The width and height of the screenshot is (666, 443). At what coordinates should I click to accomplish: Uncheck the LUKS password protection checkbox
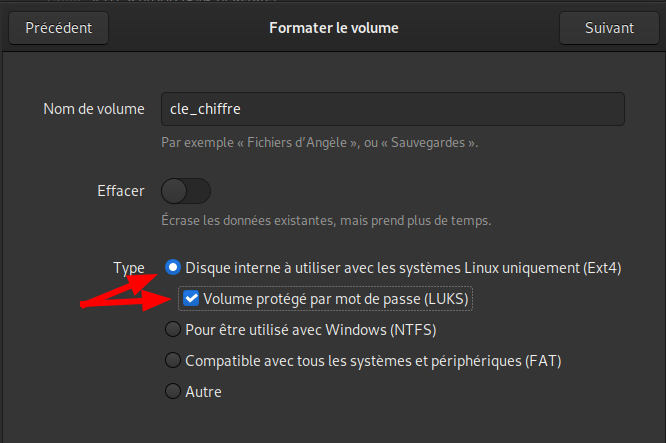click(x=191, y=299)
